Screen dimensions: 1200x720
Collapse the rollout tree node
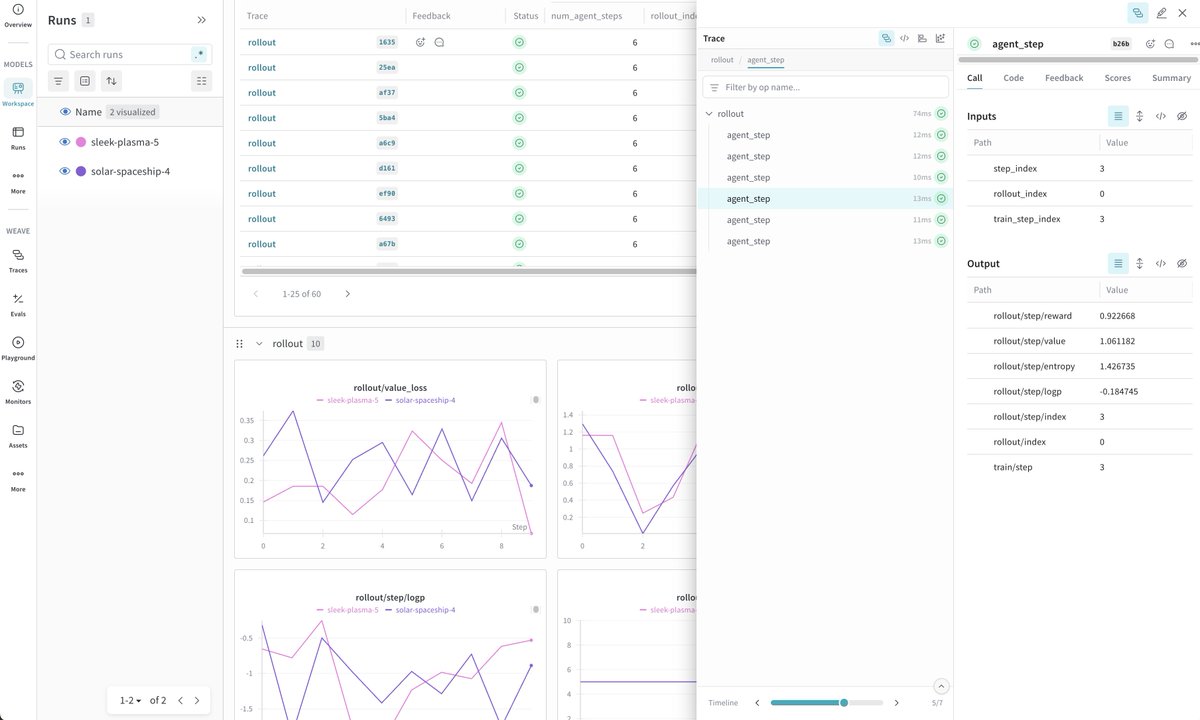[x=709, y=114]
